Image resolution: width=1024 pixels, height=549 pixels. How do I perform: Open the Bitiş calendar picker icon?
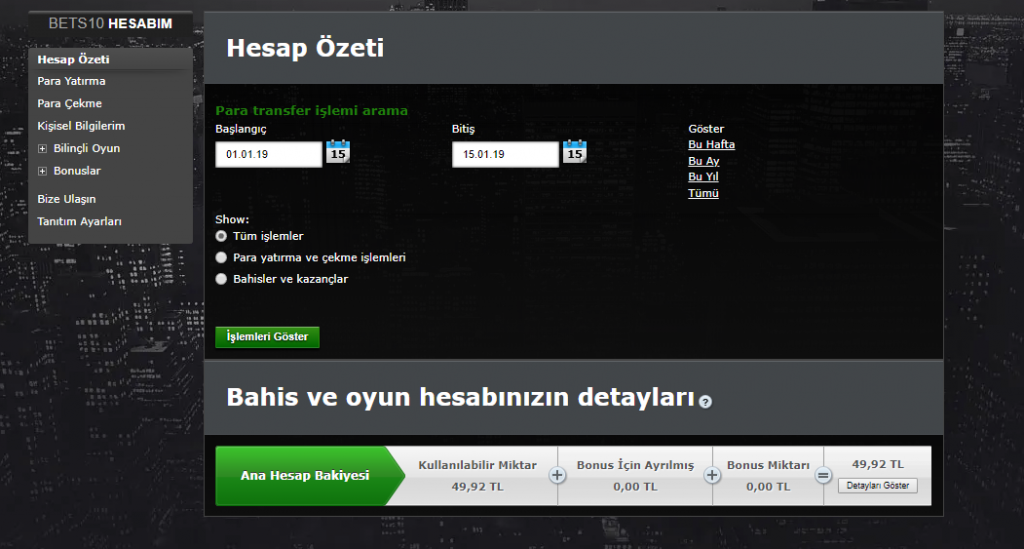click(x=575, y=151)
